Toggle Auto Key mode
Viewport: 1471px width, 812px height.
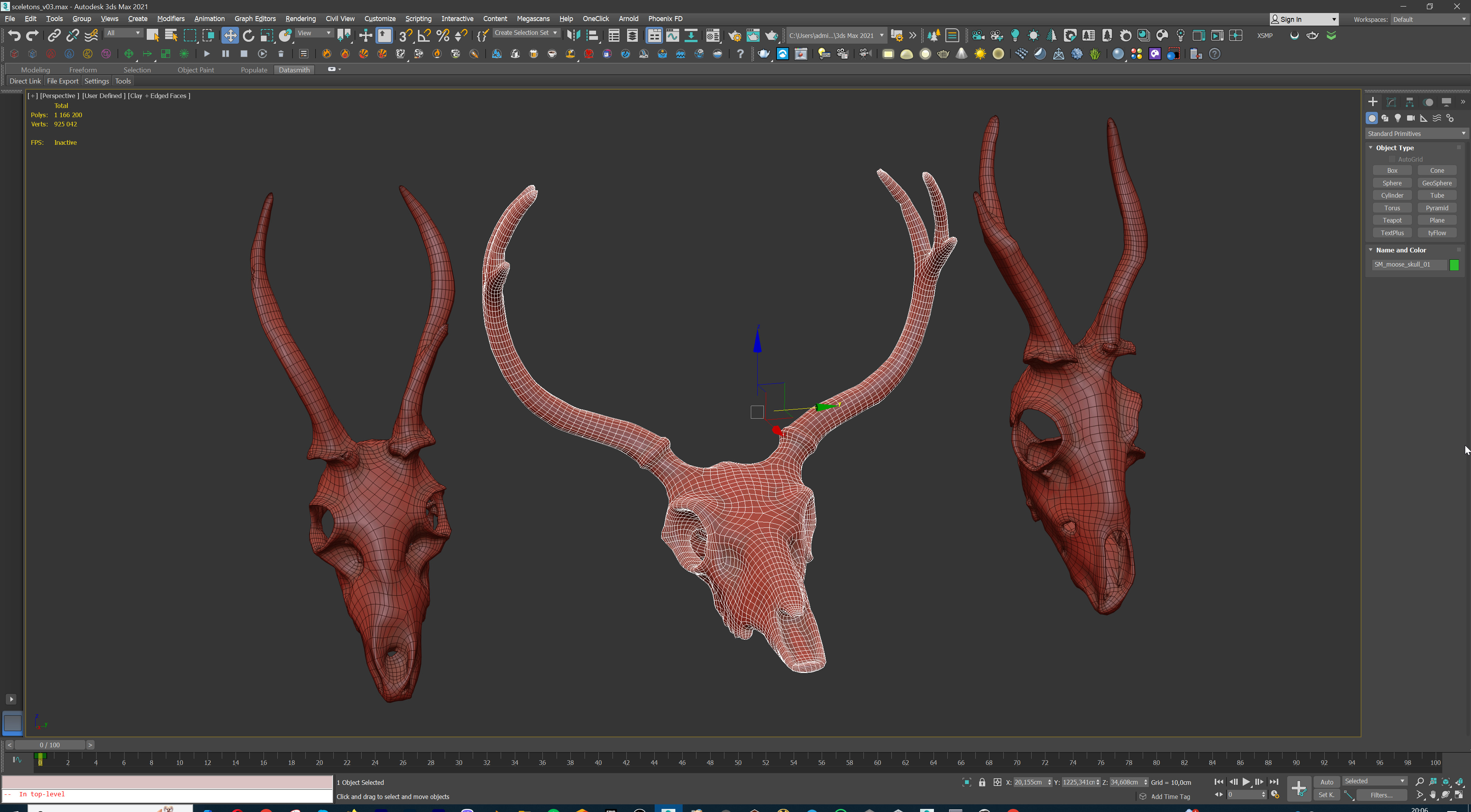click(1327, 782)
